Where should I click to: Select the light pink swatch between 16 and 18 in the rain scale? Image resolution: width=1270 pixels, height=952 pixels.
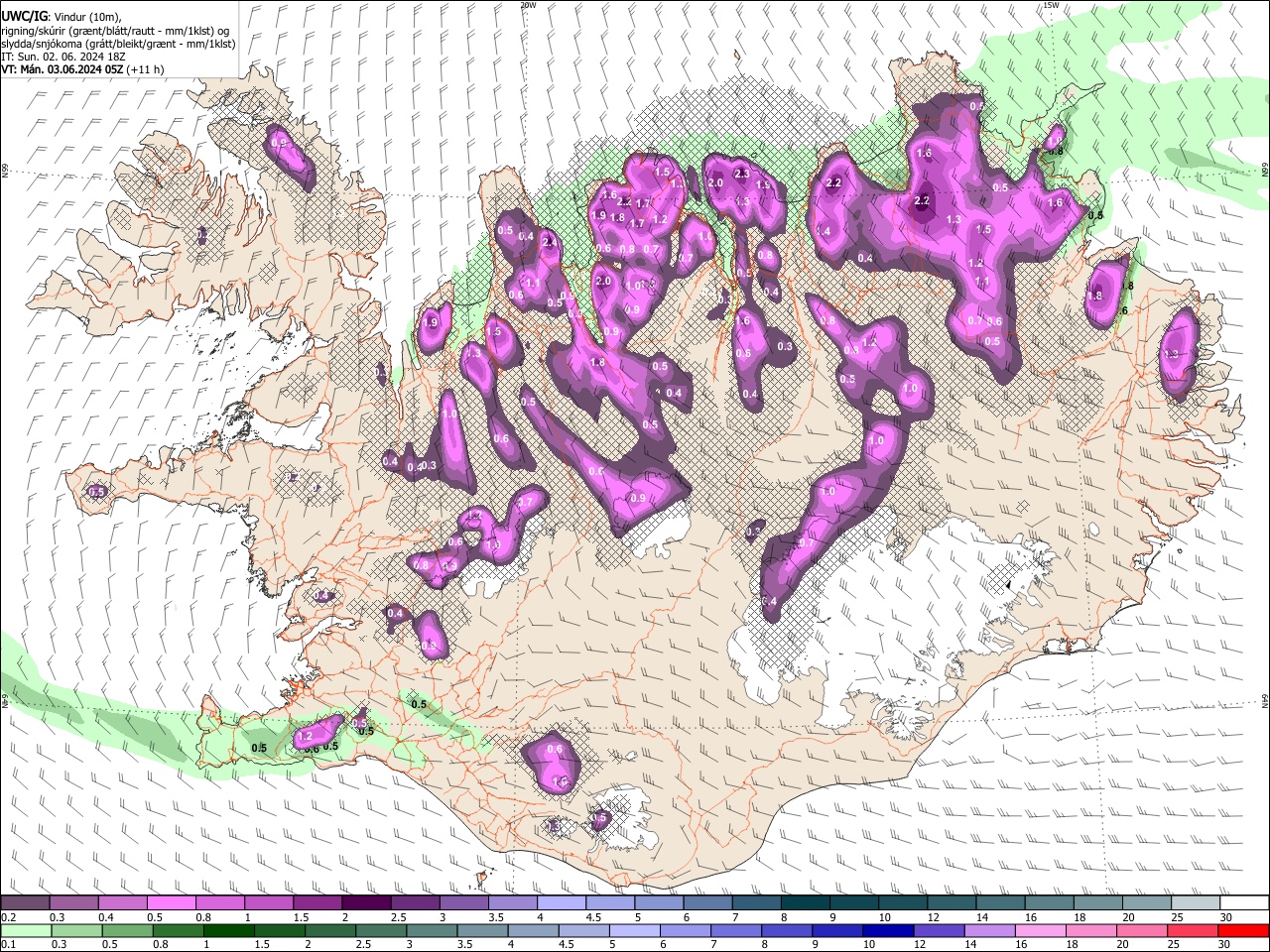[x=1041, y=930]
